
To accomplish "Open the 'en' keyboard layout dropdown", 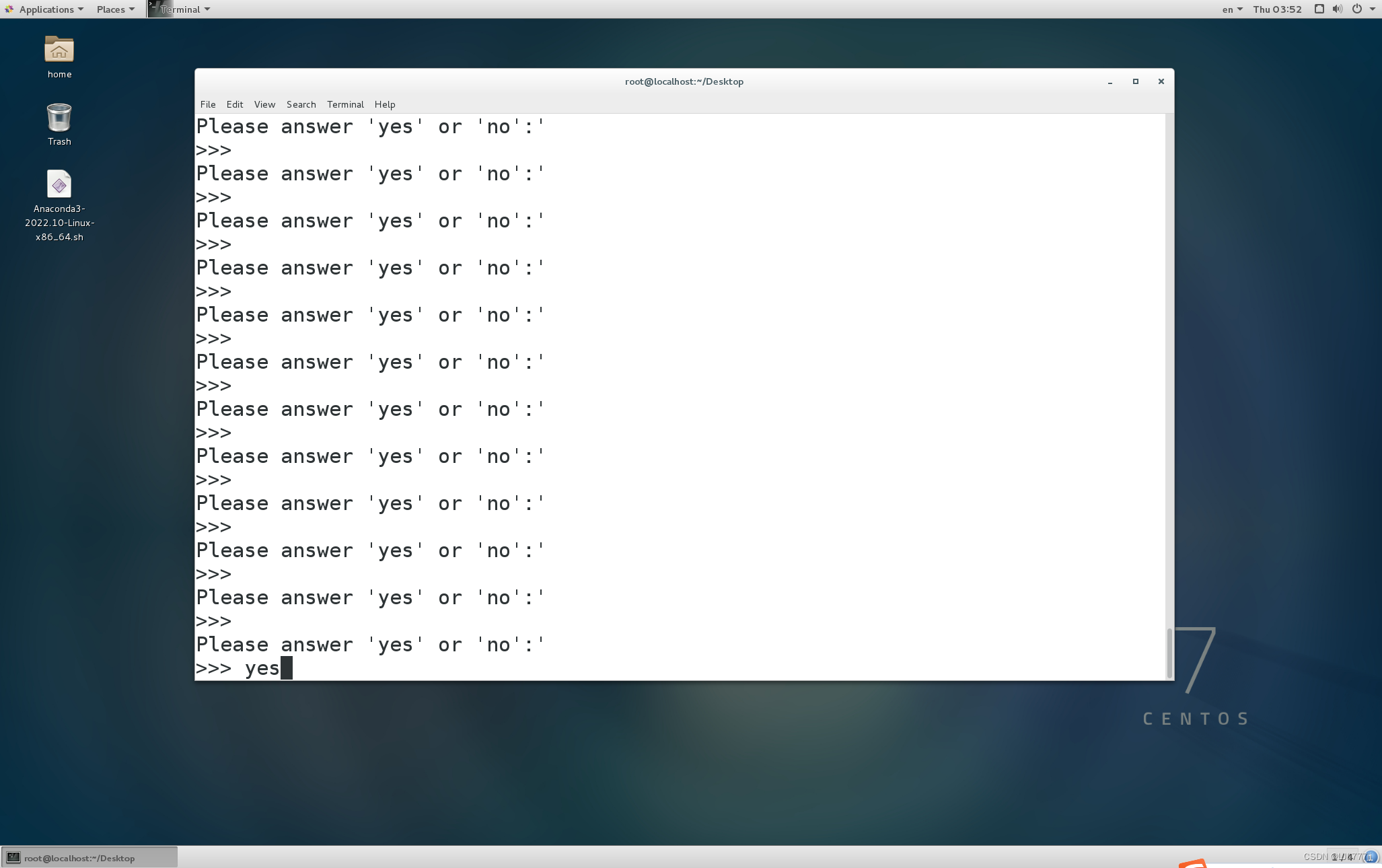I will pos(1231,9).
